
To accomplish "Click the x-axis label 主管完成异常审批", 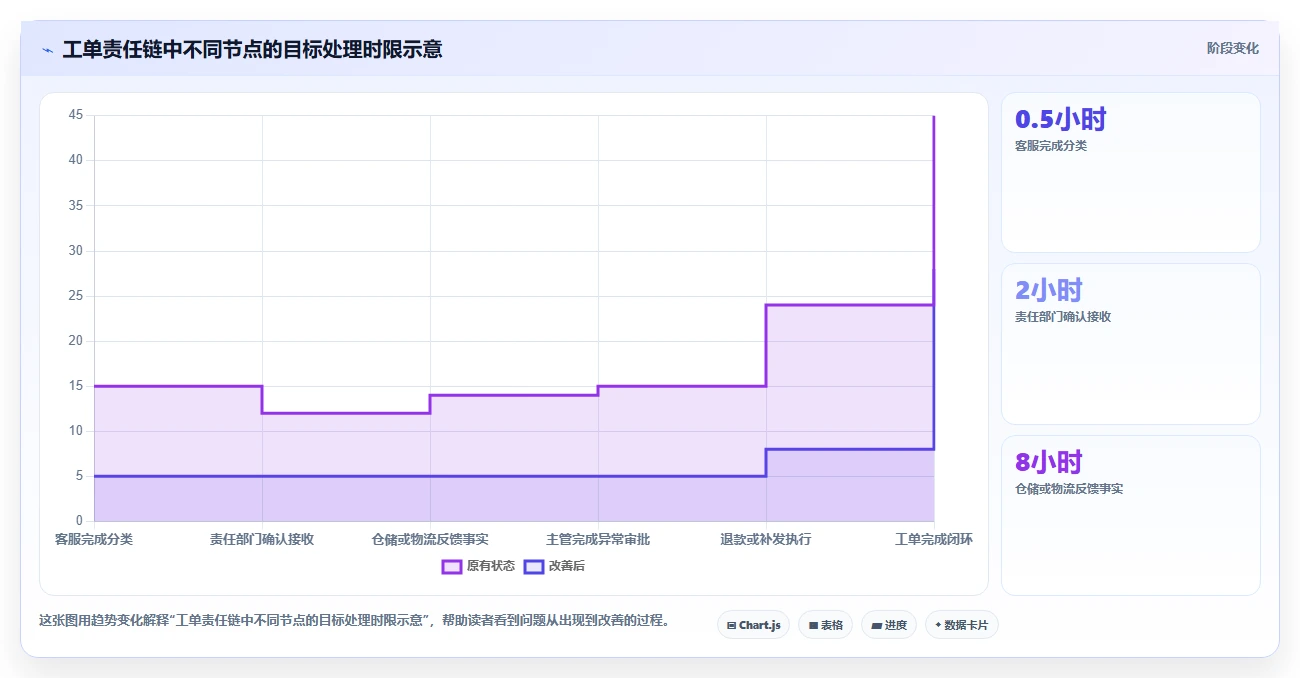I will [x=598, y=539].
